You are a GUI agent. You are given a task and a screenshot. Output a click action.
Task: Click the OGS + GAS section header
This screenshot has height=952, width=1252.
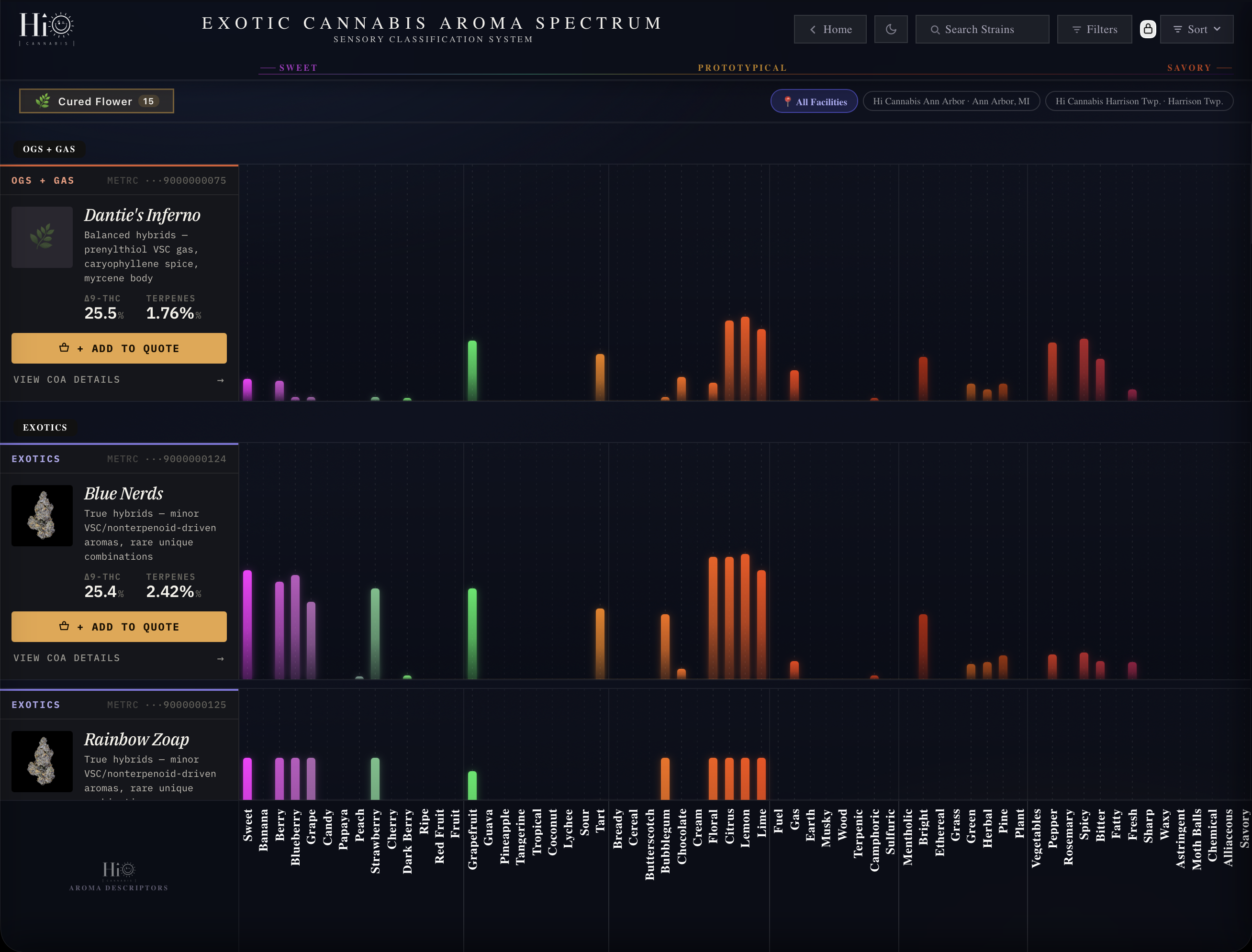click(49, 149)
